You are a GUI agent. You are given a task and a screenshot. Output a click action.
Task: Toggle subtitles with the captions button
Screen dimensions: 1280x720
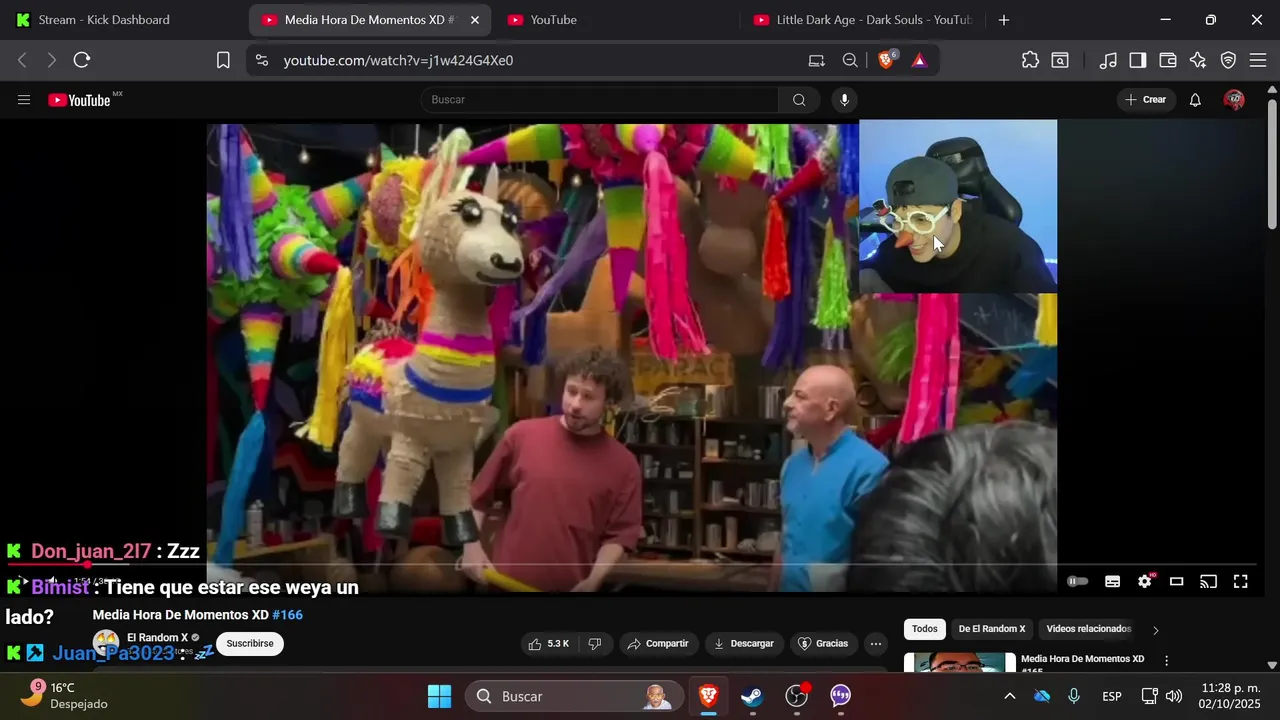click(1112, 581)
